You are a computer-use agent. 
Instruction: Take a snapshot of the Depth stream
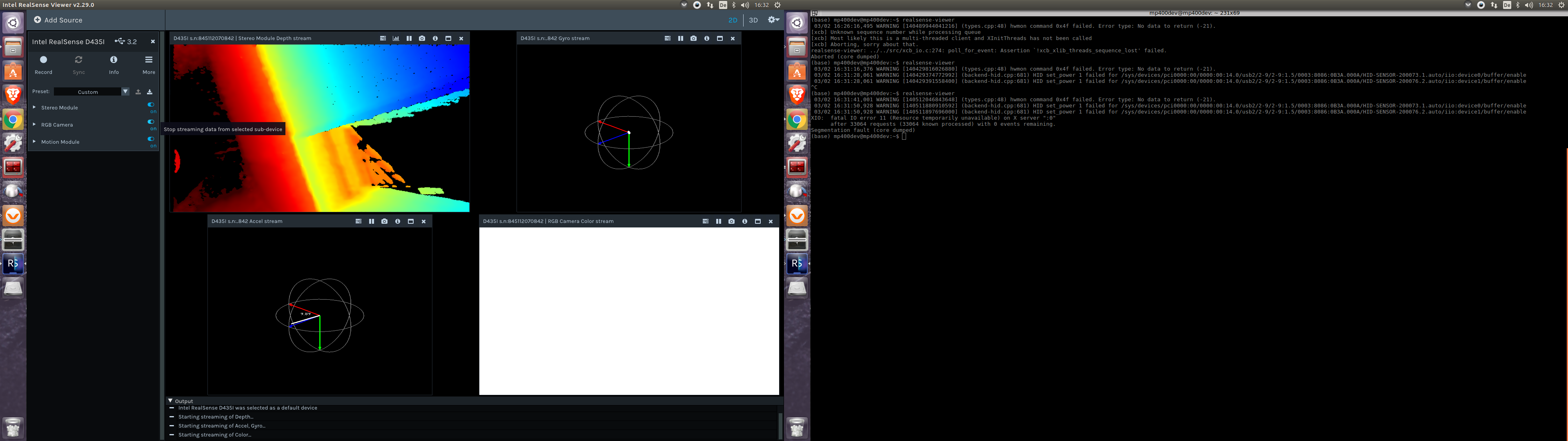click(x=422, y=38)
